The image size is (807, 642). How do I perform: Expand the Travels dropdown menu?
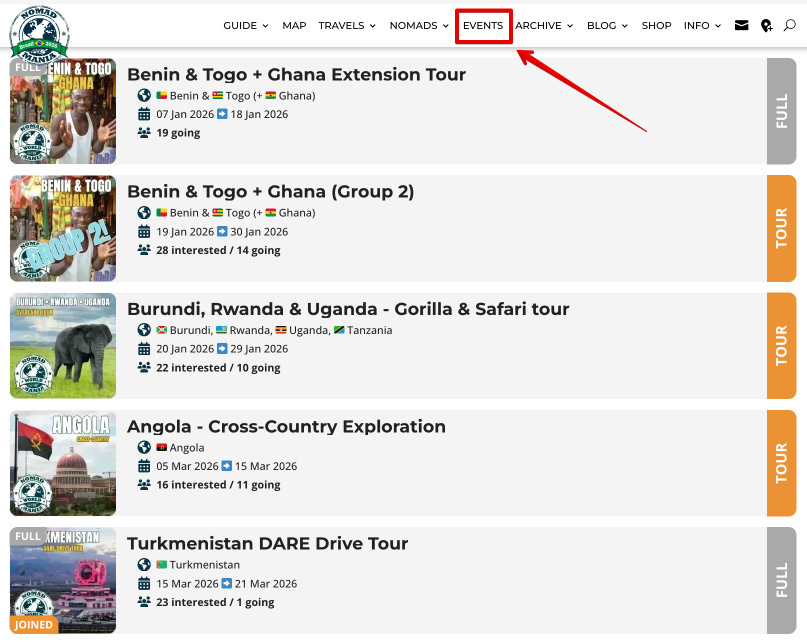click(x=347, y=26)
